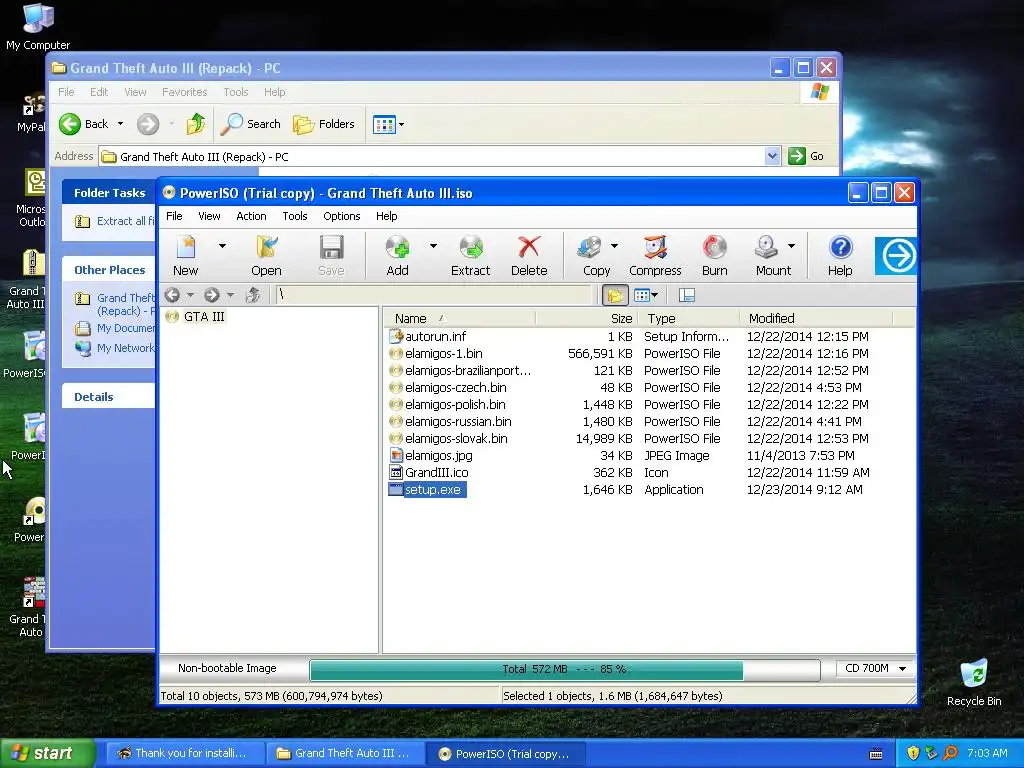Select the My Computer desktop icon

(38, 27)
